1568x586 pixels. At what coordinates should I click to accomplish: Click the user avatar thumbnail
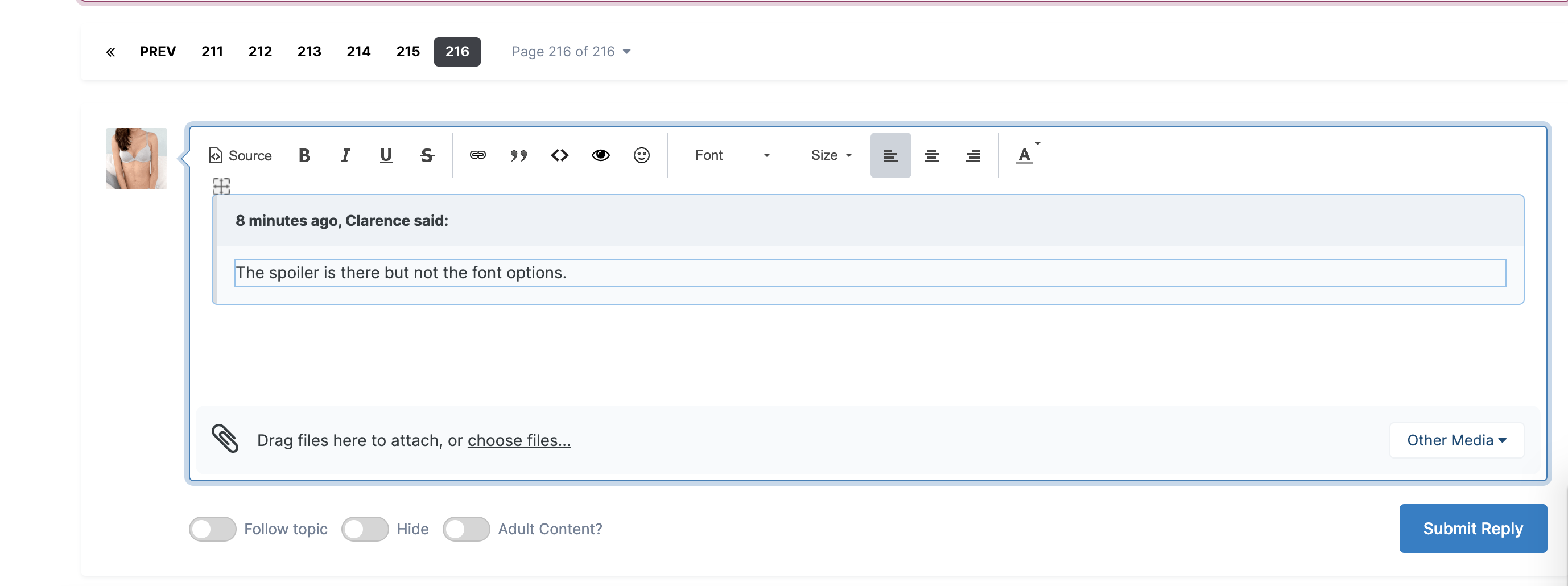(137, 159)
